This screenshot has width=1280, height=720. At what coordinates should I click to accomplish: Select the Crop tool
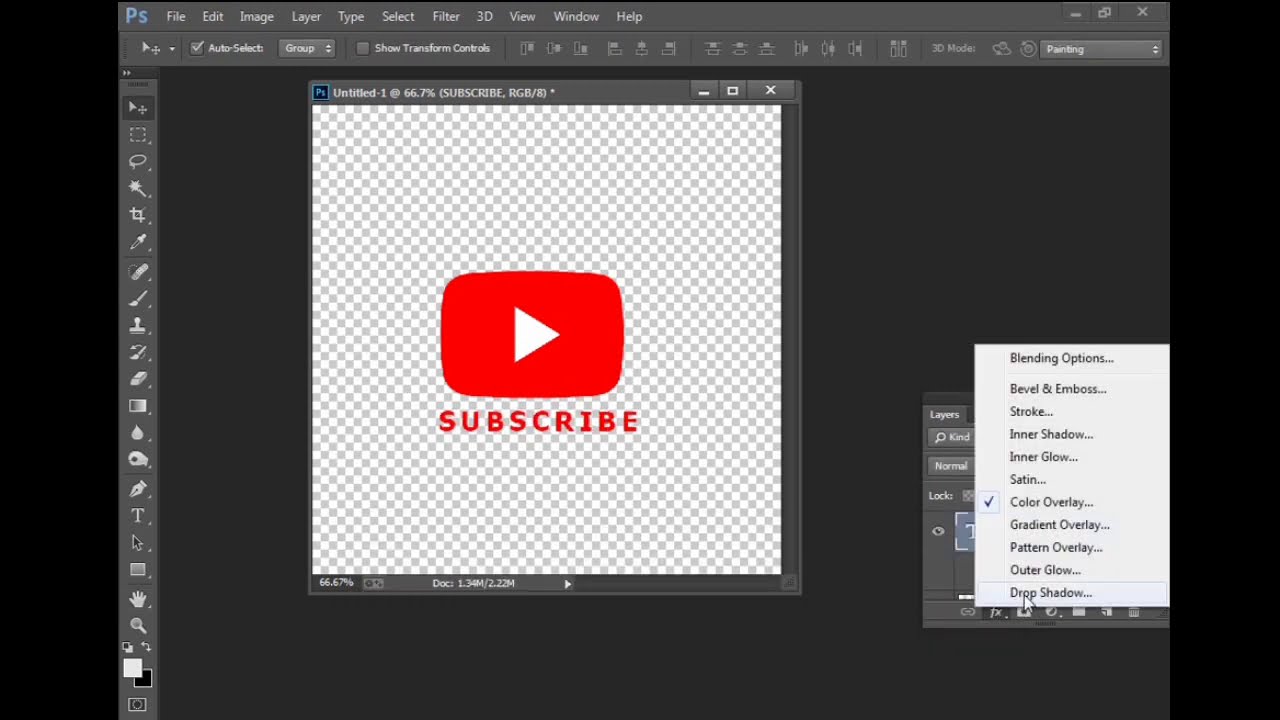(138, 215)
